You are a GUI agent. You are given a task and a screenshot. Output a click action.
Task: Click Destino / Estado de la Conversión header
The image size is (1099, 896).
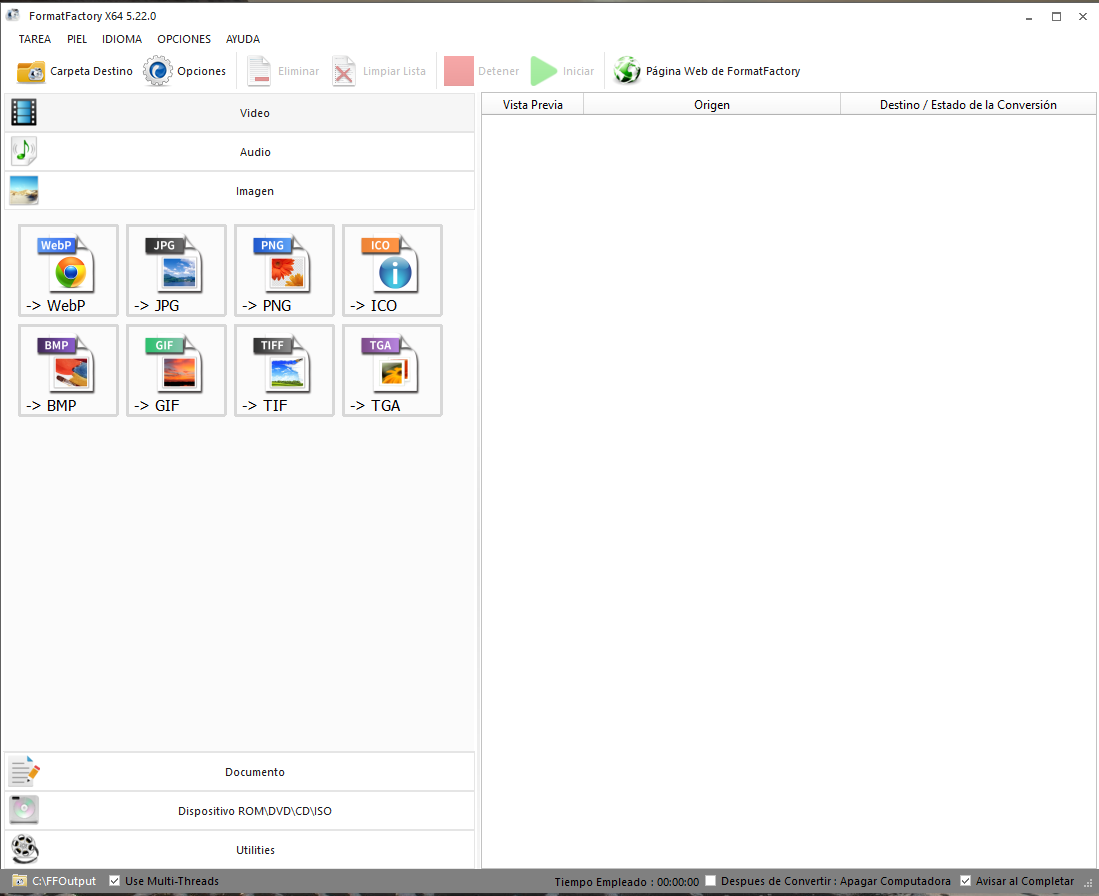968,104
